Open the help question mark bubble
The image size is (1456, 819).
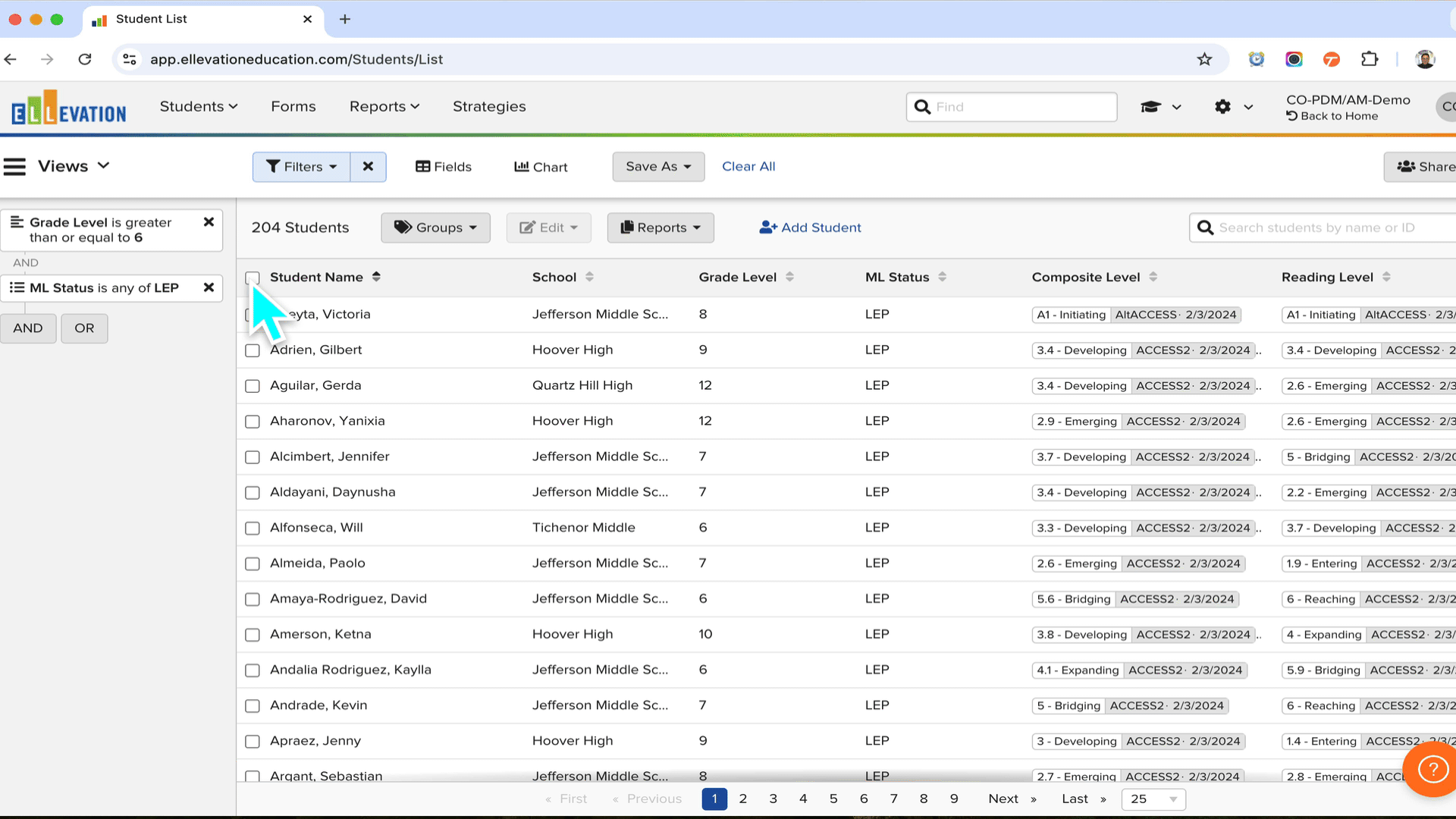pyautogui.click(x=1432, y=769)
